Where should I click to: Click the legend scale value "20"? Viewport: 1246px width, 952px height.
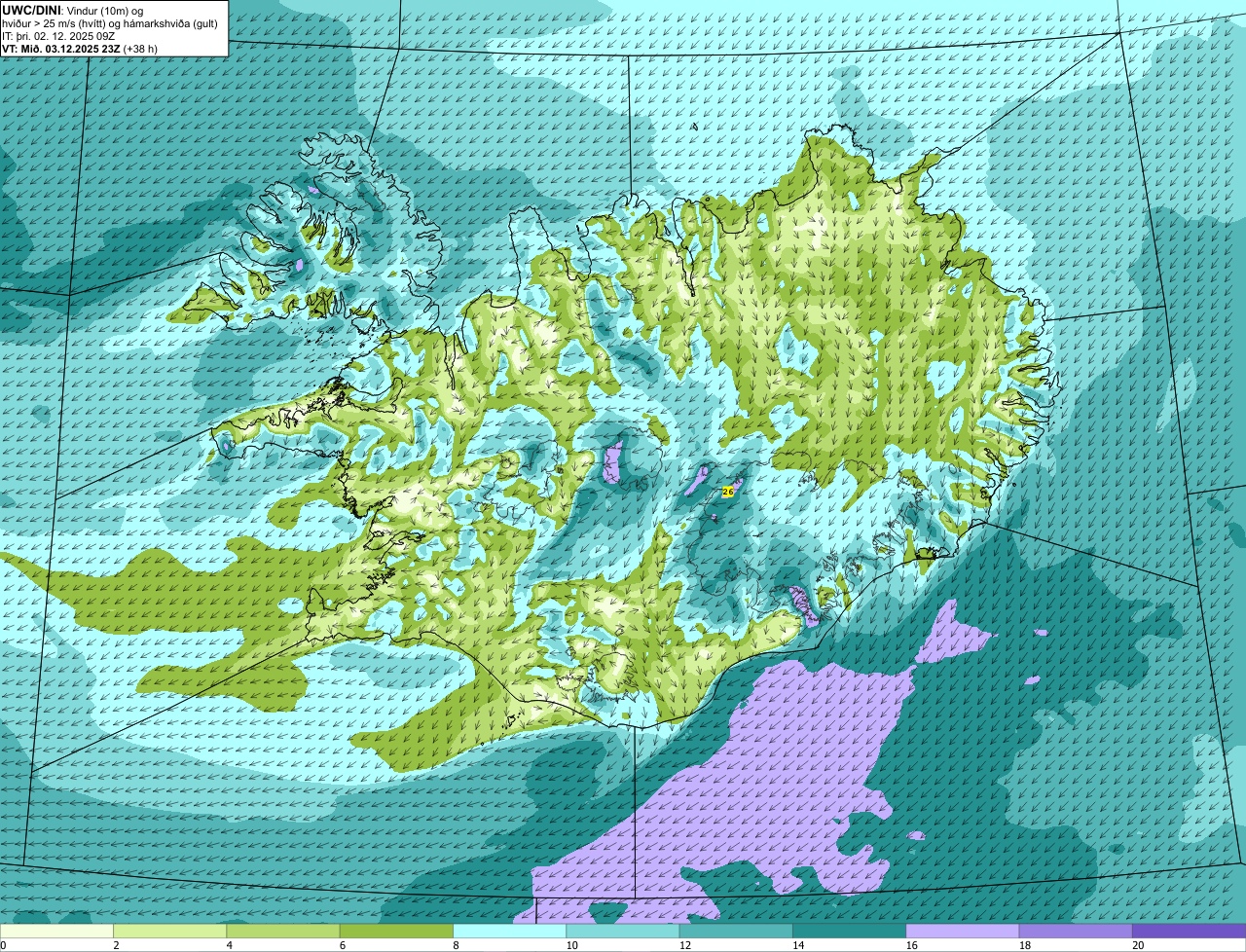1138,945
